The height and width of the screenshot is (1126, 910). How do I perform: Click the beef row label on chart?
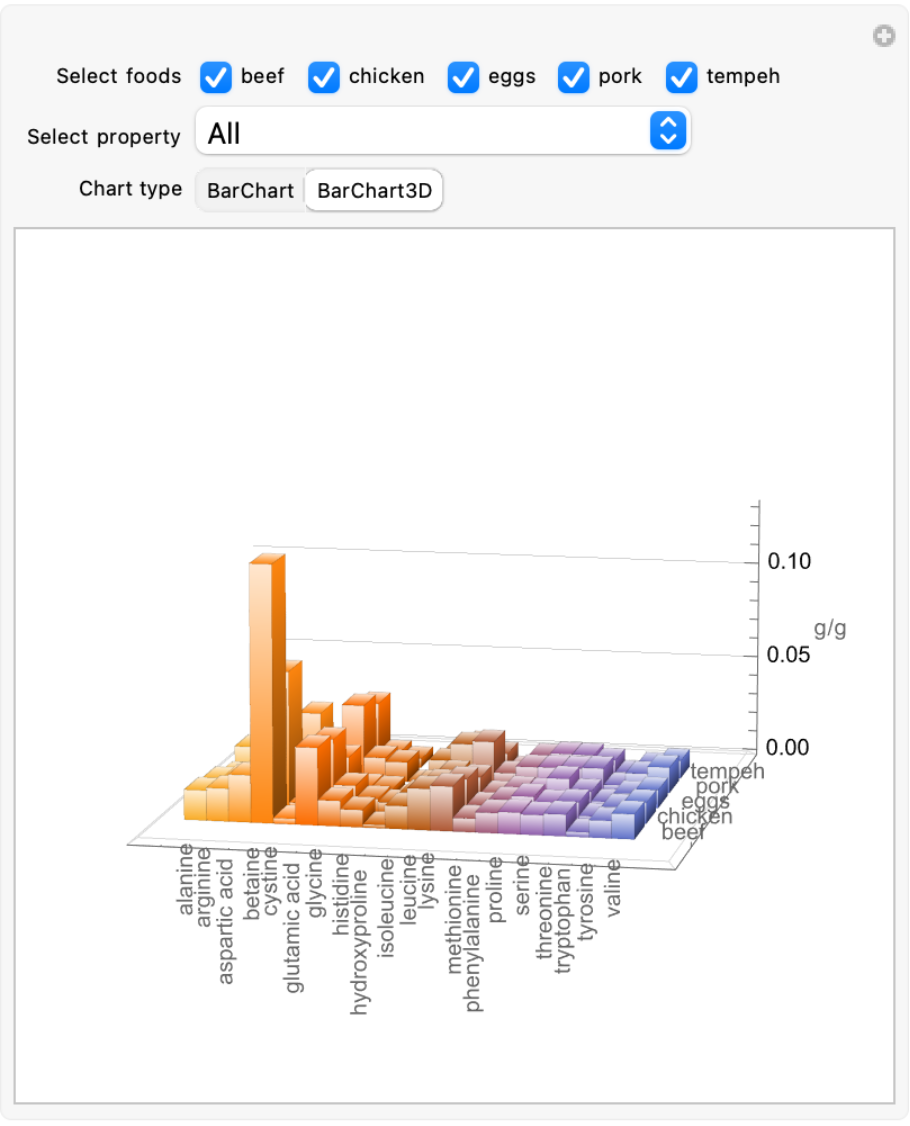(x=682, y=832)
